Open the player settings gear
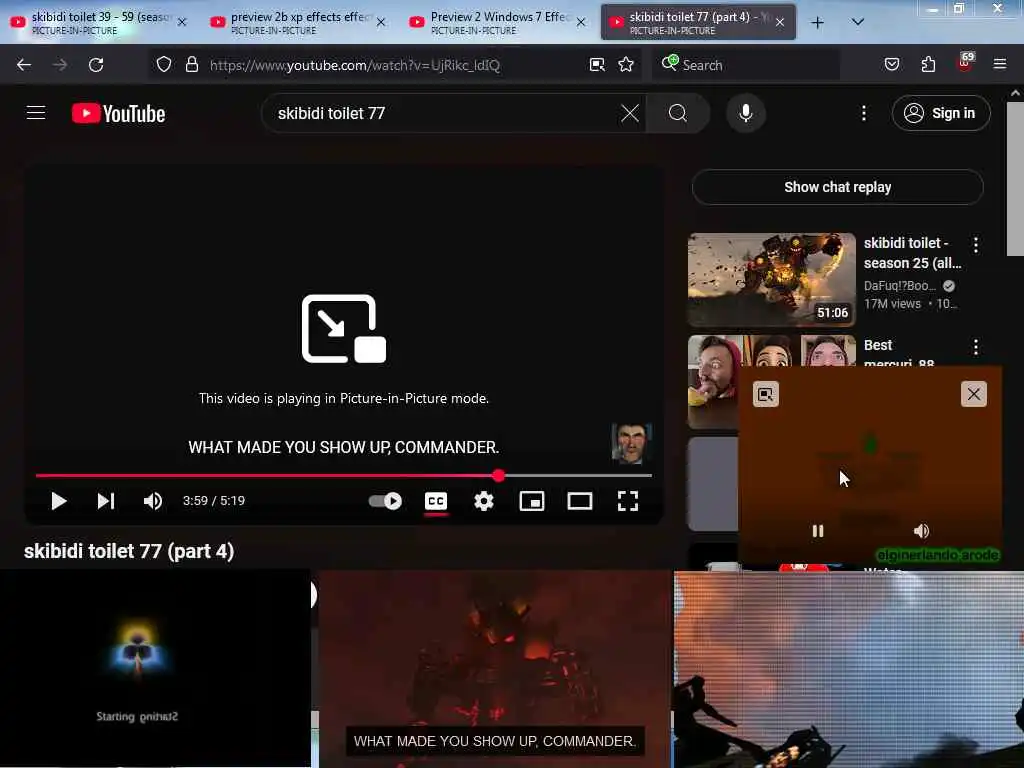Viewport: 1024px width, 768px height. [484, 501]
